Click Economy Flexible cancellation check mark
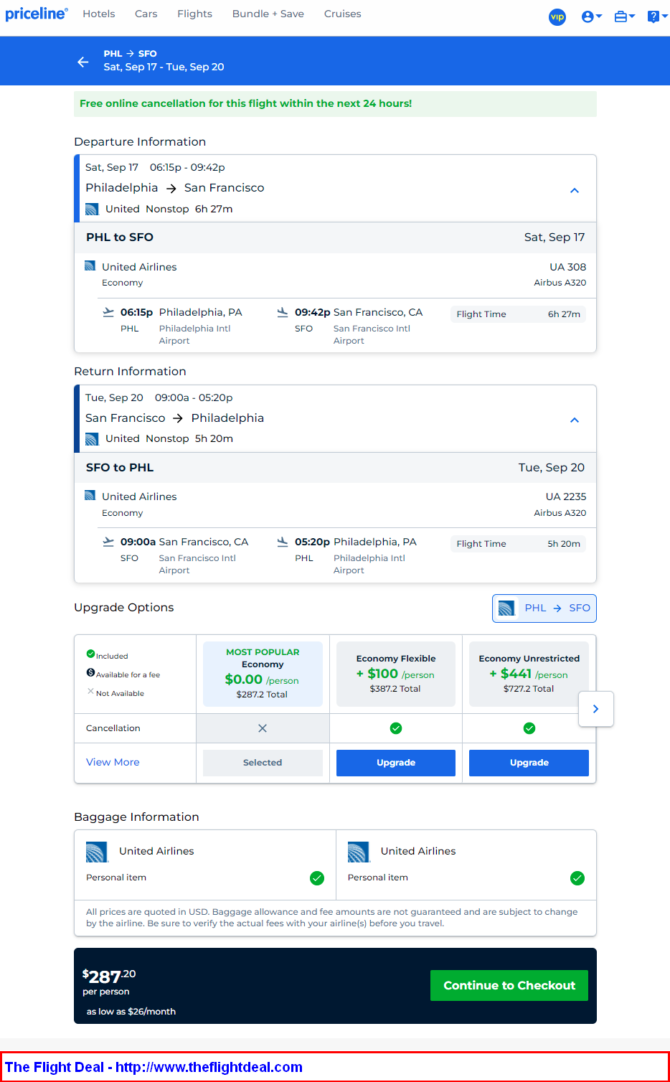This screenshot has width=670, height=1082. (395, 728)
